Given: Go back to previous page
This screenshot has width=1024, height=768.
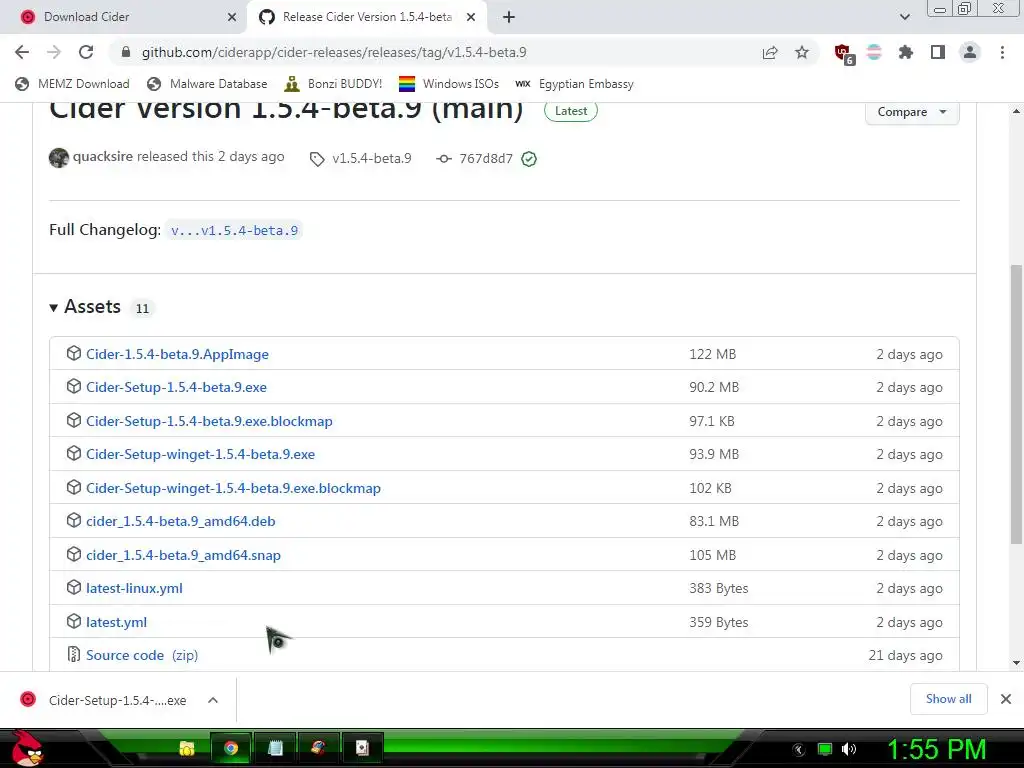Looking at the screenshot, I should (22, 52).
